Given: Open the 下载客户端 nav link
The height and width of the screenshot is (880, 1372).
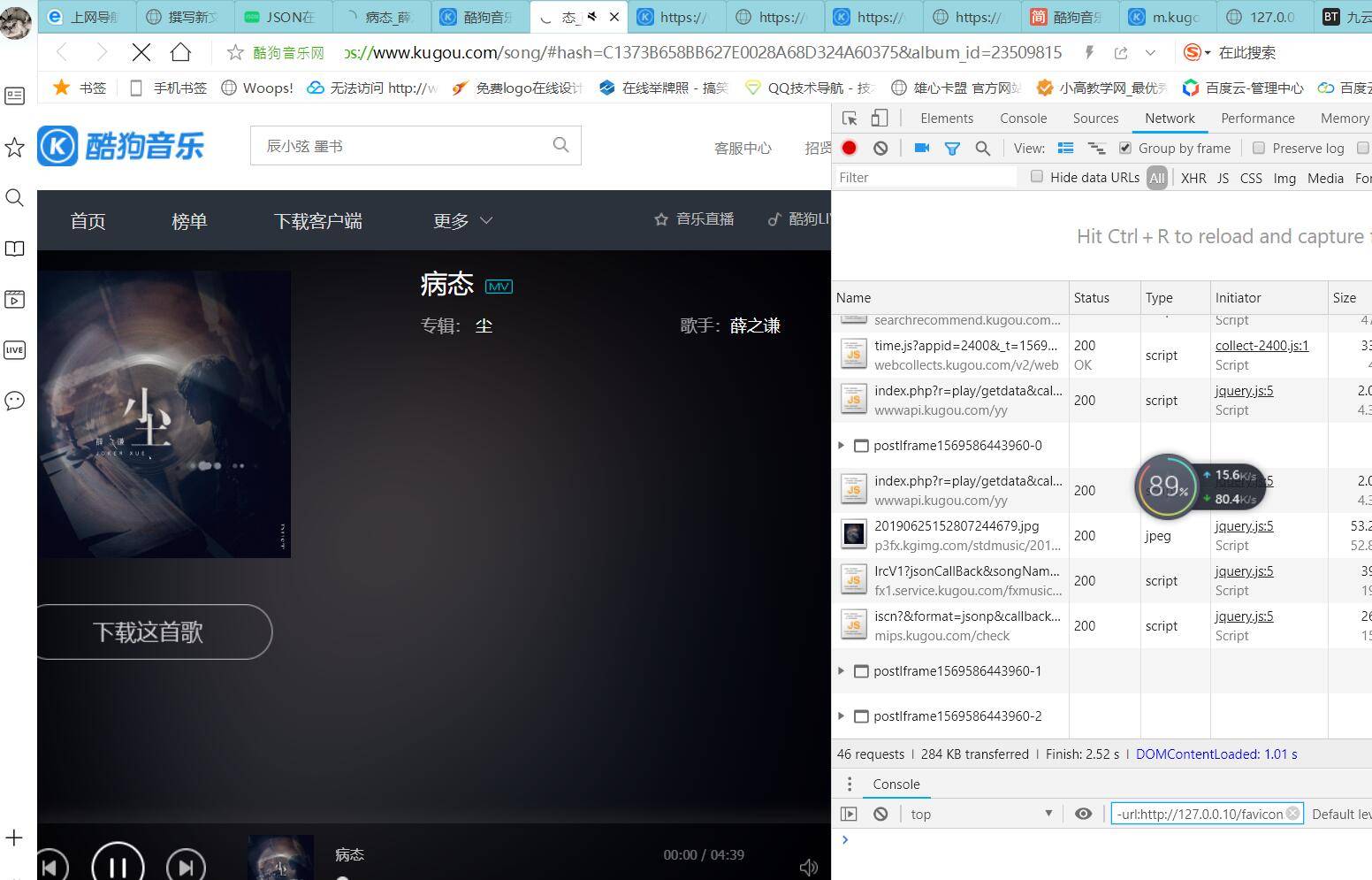Looking at the screenshot, I should [317, 221].
